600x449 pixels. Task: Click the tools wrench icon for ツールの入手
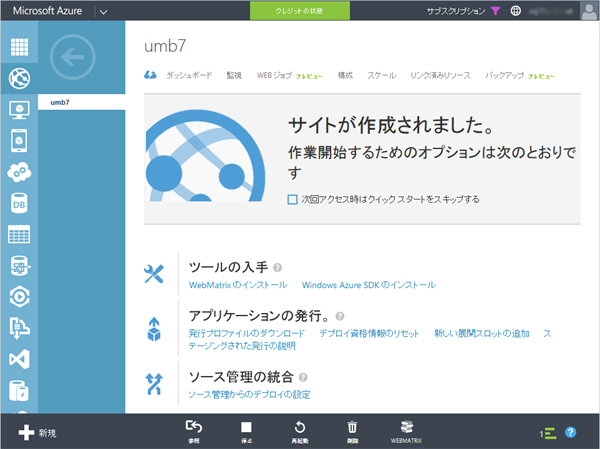click(x=154, y=274)
